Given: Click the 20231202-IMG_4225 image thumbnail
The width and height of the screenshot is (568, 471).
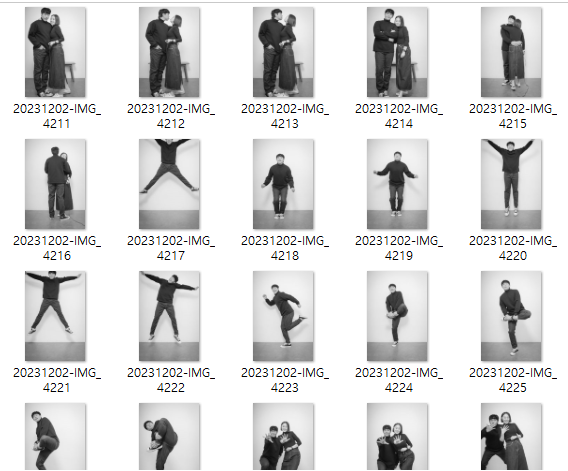Looking at the screenshot, I should [511, 316].
